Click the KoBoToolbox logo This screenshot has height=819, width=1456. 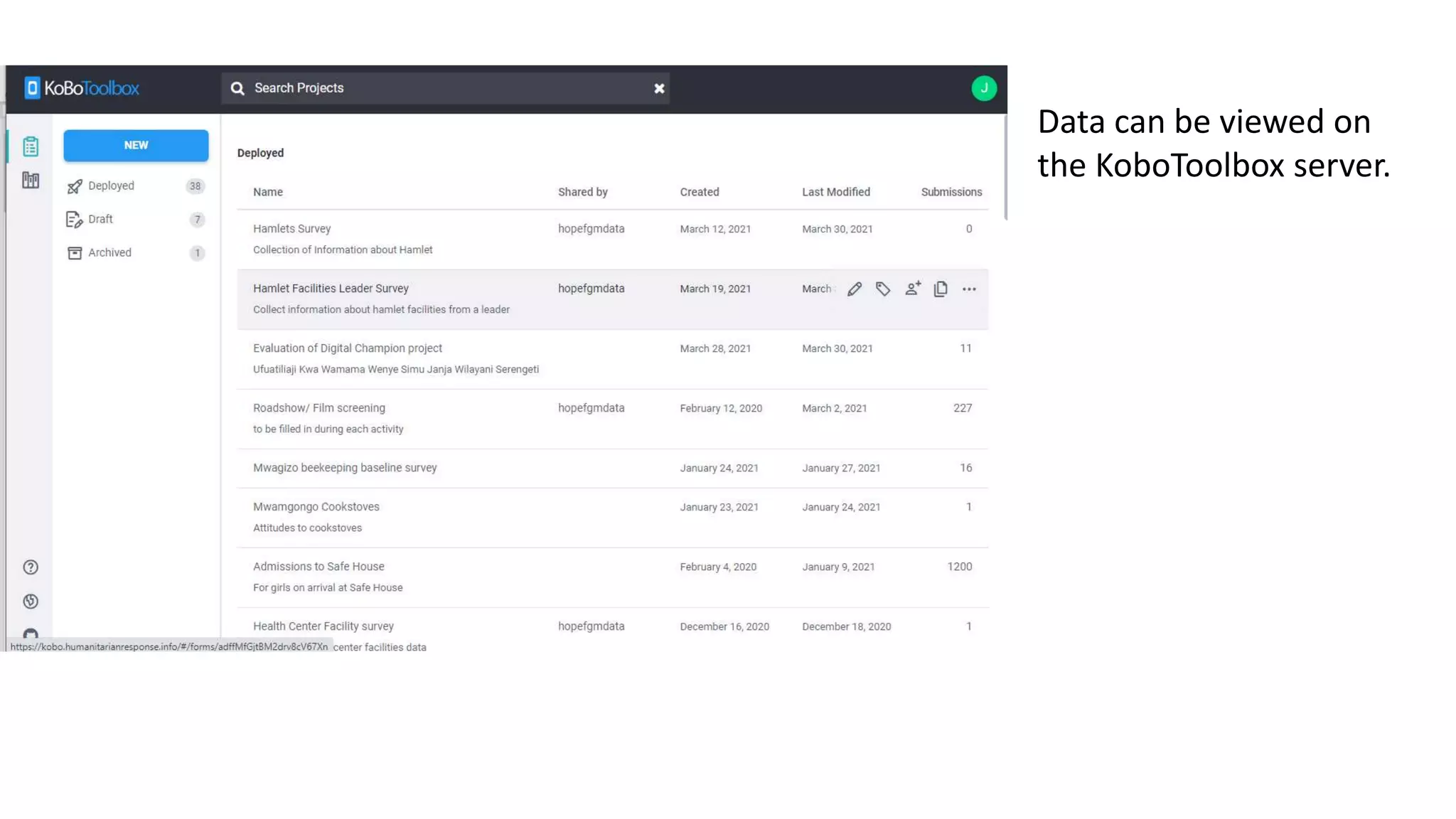[x=82, y=88]
